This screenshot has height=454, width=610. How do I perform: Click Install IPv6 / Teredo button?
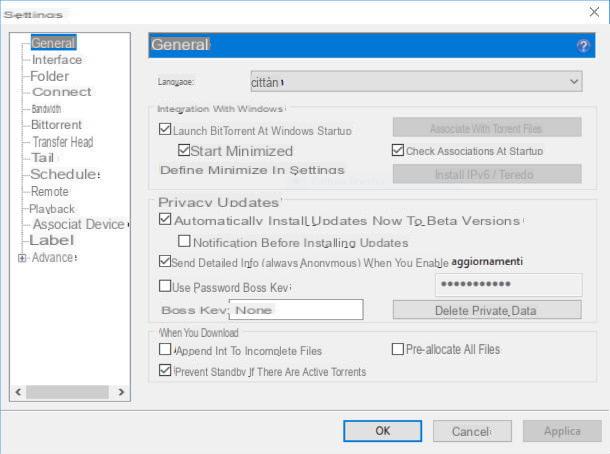487,174
